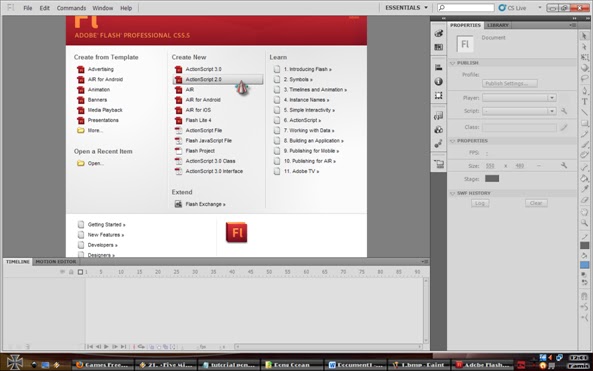593x371 pixels.
Task: Select the Text tool
Action: pos(584,101)
